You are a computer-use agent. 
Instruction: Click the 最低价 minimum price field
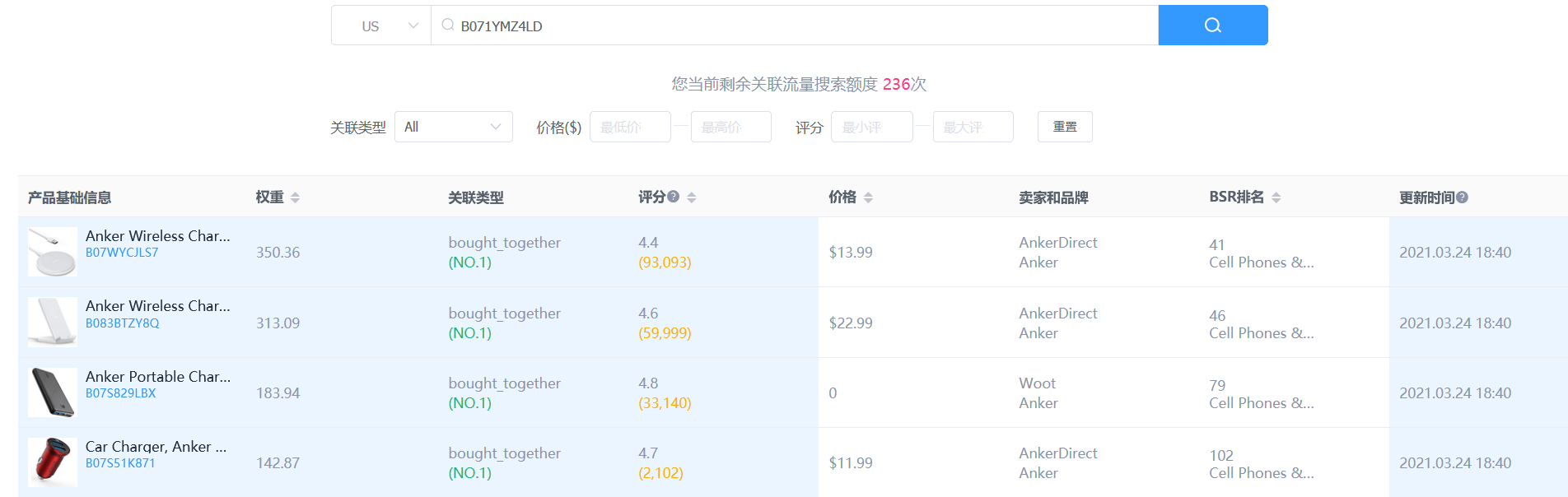click(629, 126)
